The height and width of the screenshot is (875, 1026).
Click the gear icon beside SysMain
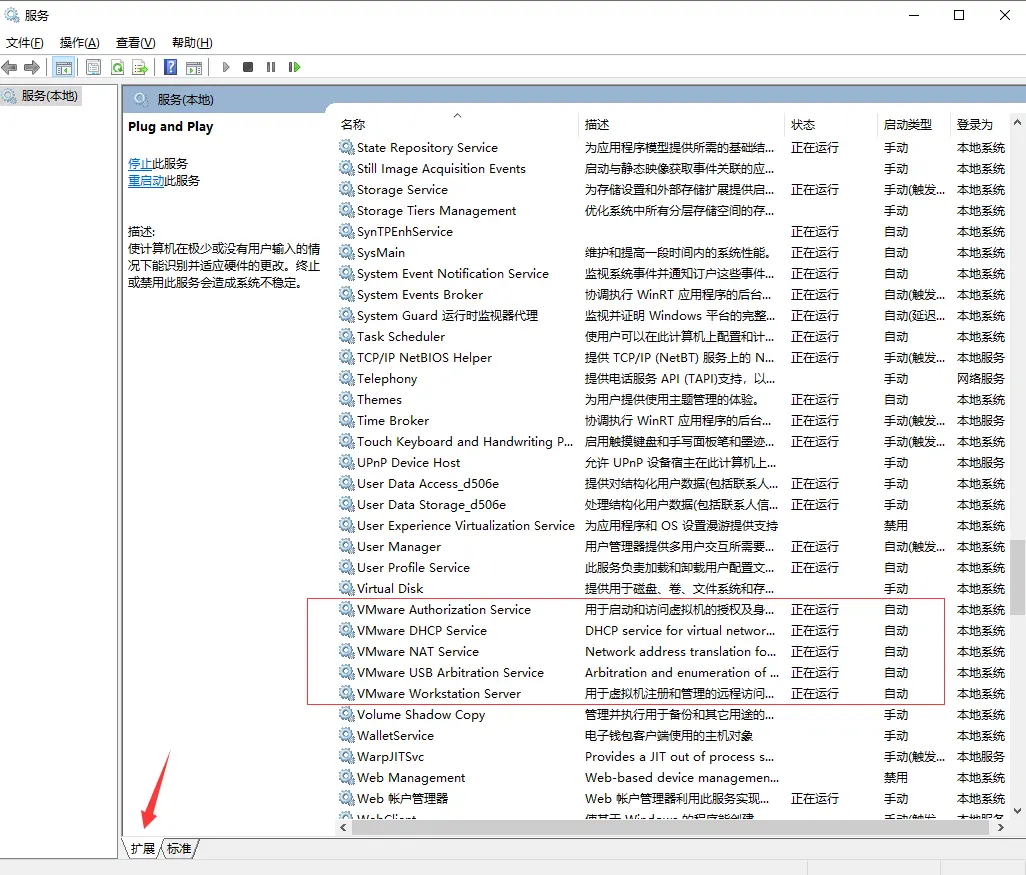[347, 252]
